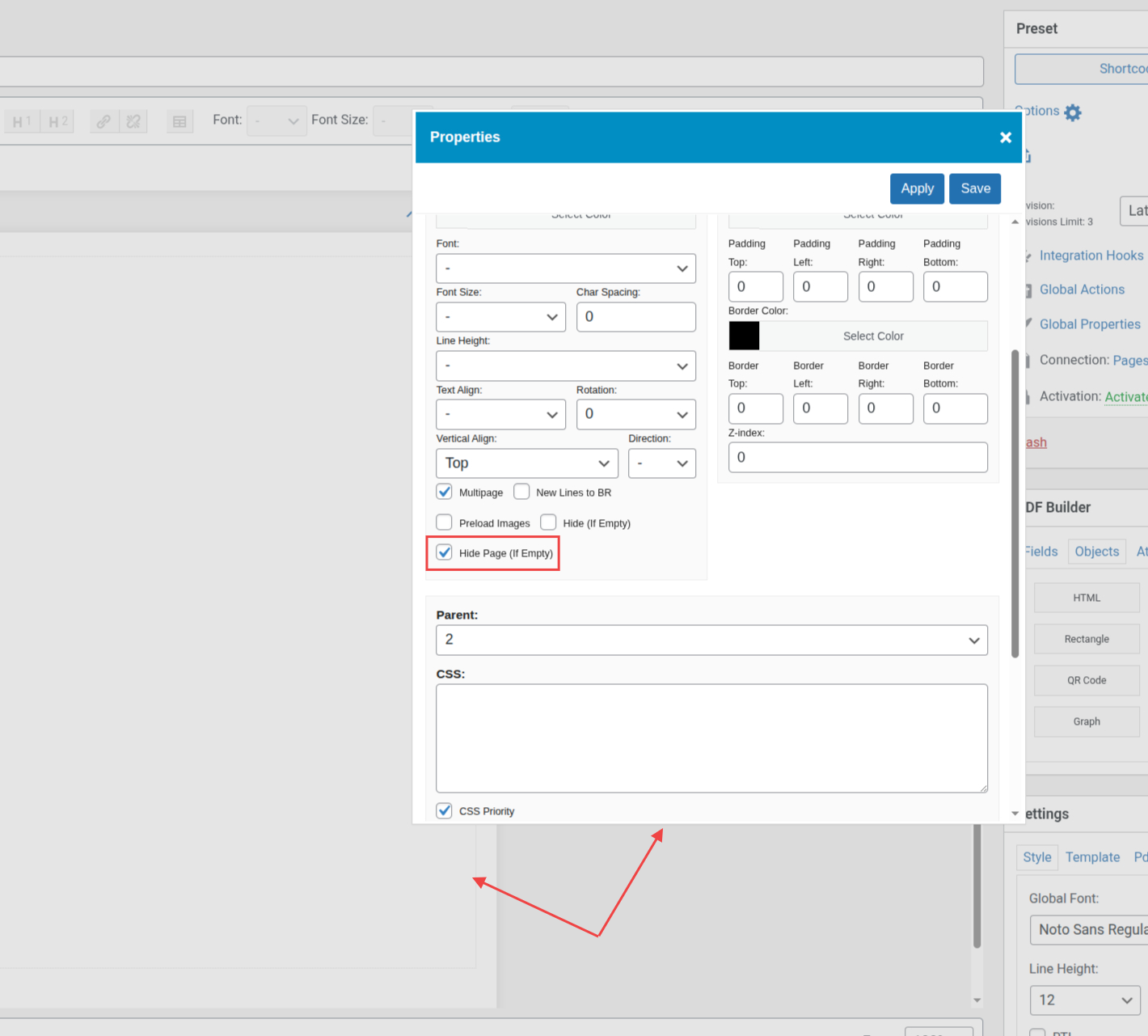Open the Options gear icon in sidebar
The width and height of the screenshot is (1148, 1036).
coord(1073,112)
